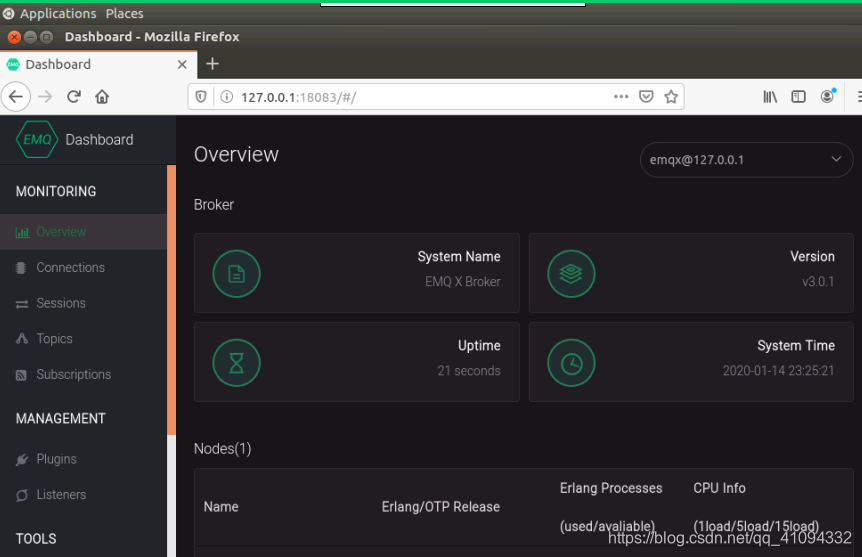
Task: Click the Listeners sidebar icon
Action: pyautogui.click(x=22, y=495)
